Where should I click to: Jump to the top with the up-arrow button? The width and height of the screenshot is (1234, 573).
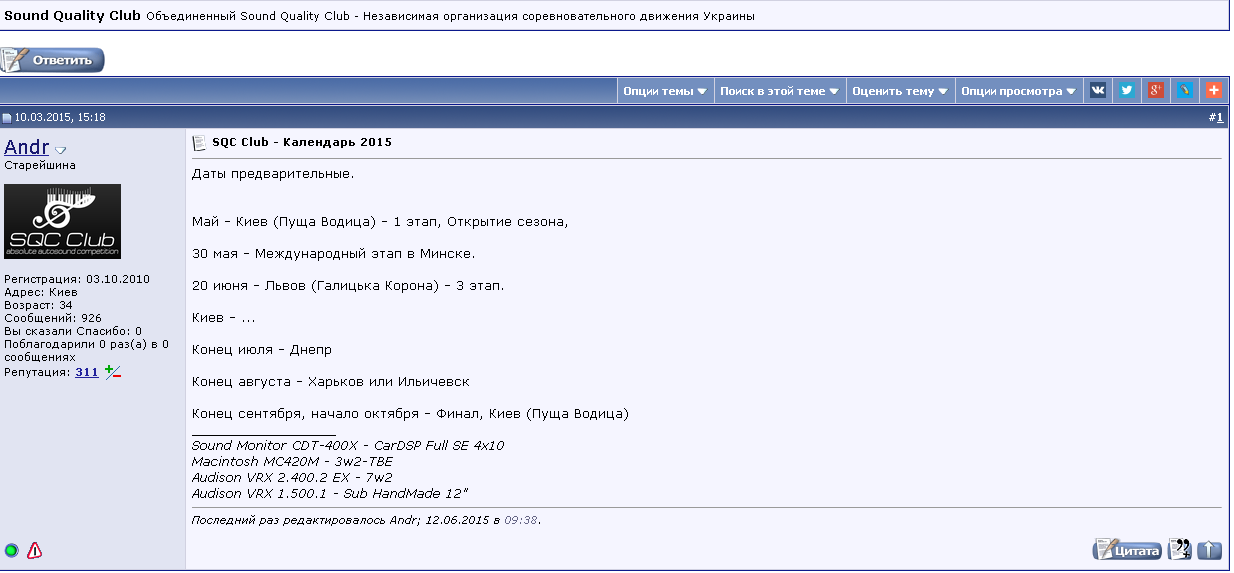point(1210,549)
